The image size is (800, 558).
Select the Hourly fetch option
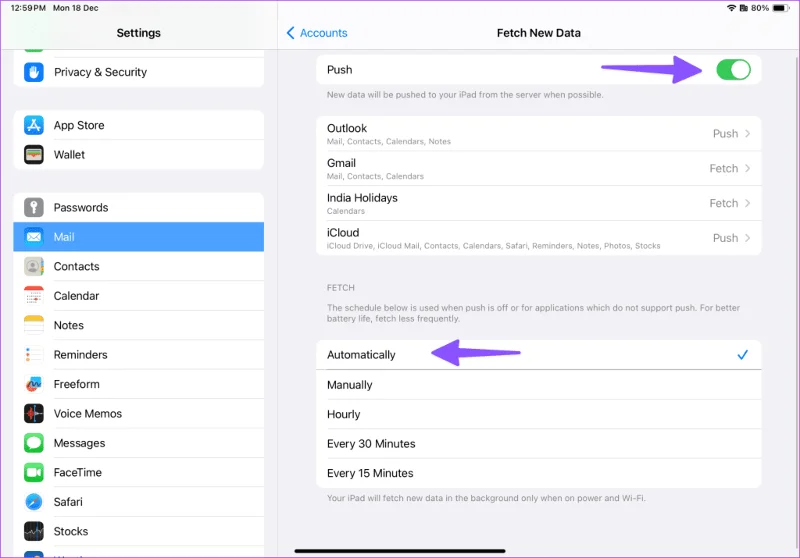pyautogui.click(x=538, y=414)
